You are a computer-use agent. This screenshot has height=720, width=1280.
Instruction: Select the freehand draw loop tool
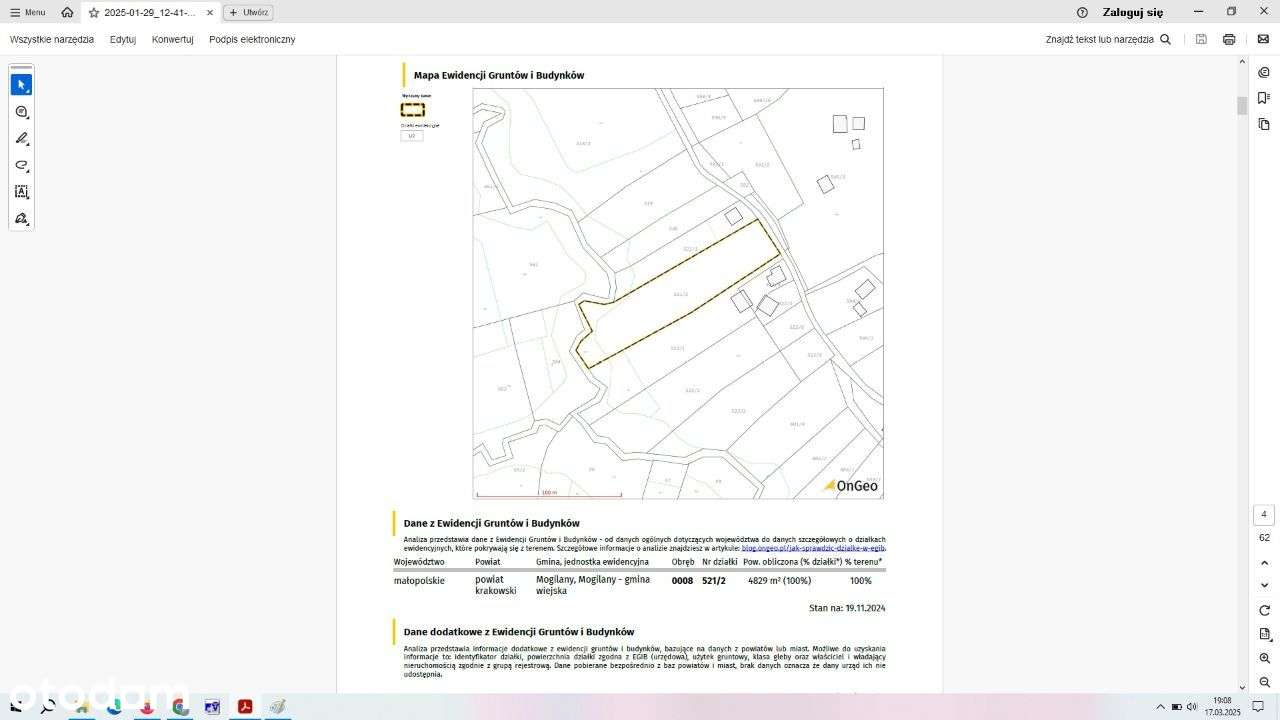(21, 165)
